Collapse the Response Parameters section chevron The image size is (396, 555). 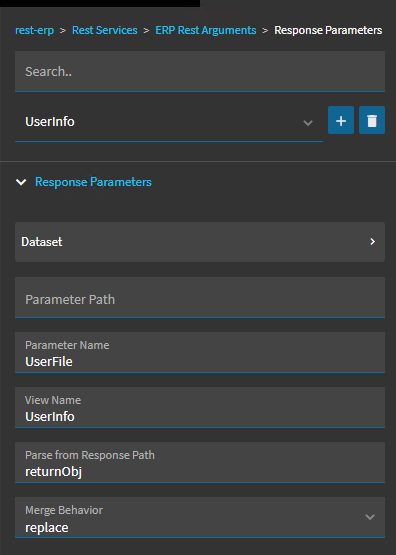(21, 182)
